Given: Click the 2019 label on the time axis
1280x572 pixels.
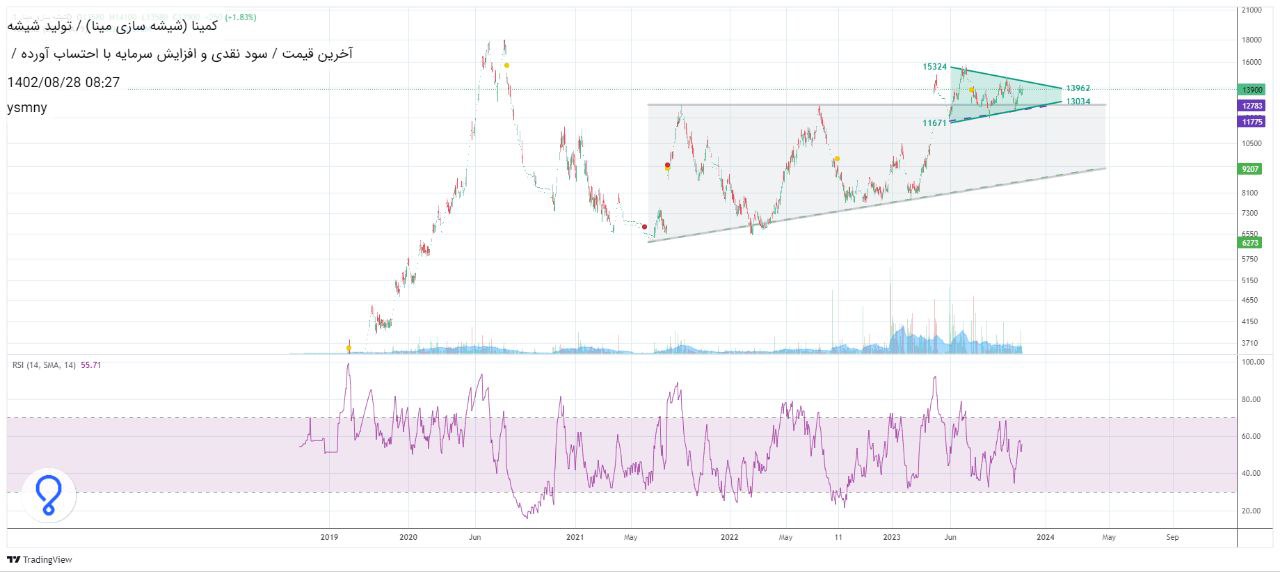Looking at the screenshot, I should click(330, 537).
